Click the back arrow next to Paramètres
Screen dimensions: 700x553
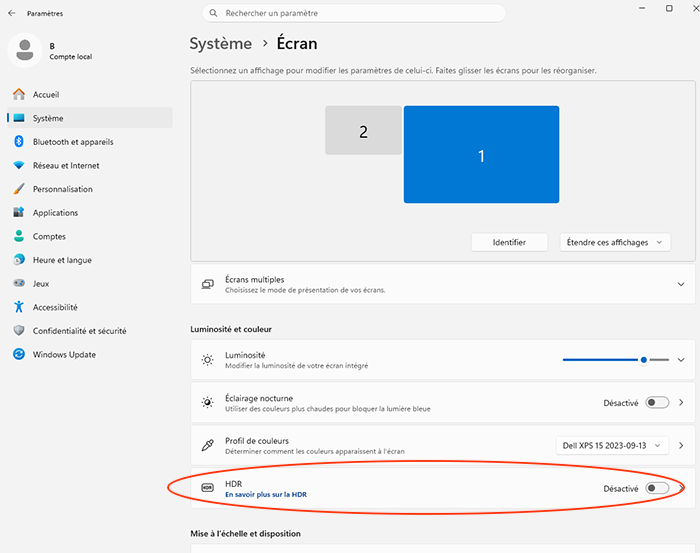pos(12,13)
